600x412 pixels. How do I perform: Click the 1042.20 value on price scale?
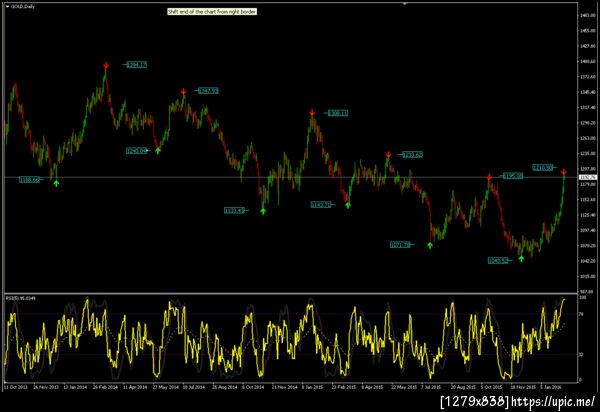pyautogui.click(x=588, y=261)
